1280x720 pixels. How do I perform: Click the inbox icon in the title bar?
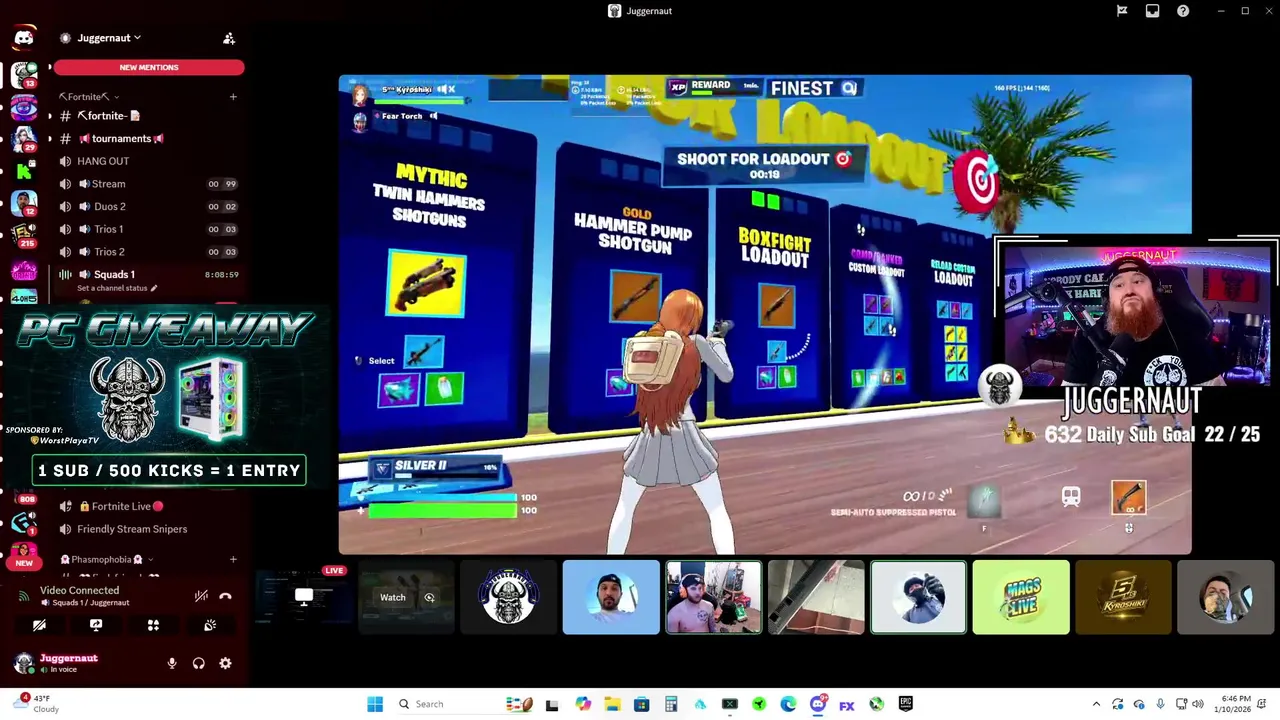pyautogui.click(x=1152, y=11)
